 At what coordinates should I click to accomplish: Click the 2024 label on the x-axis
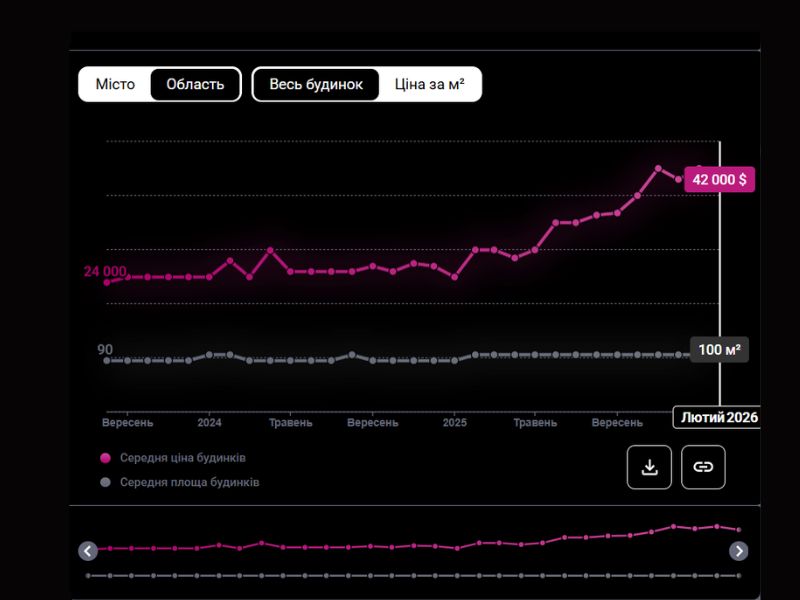209,423
